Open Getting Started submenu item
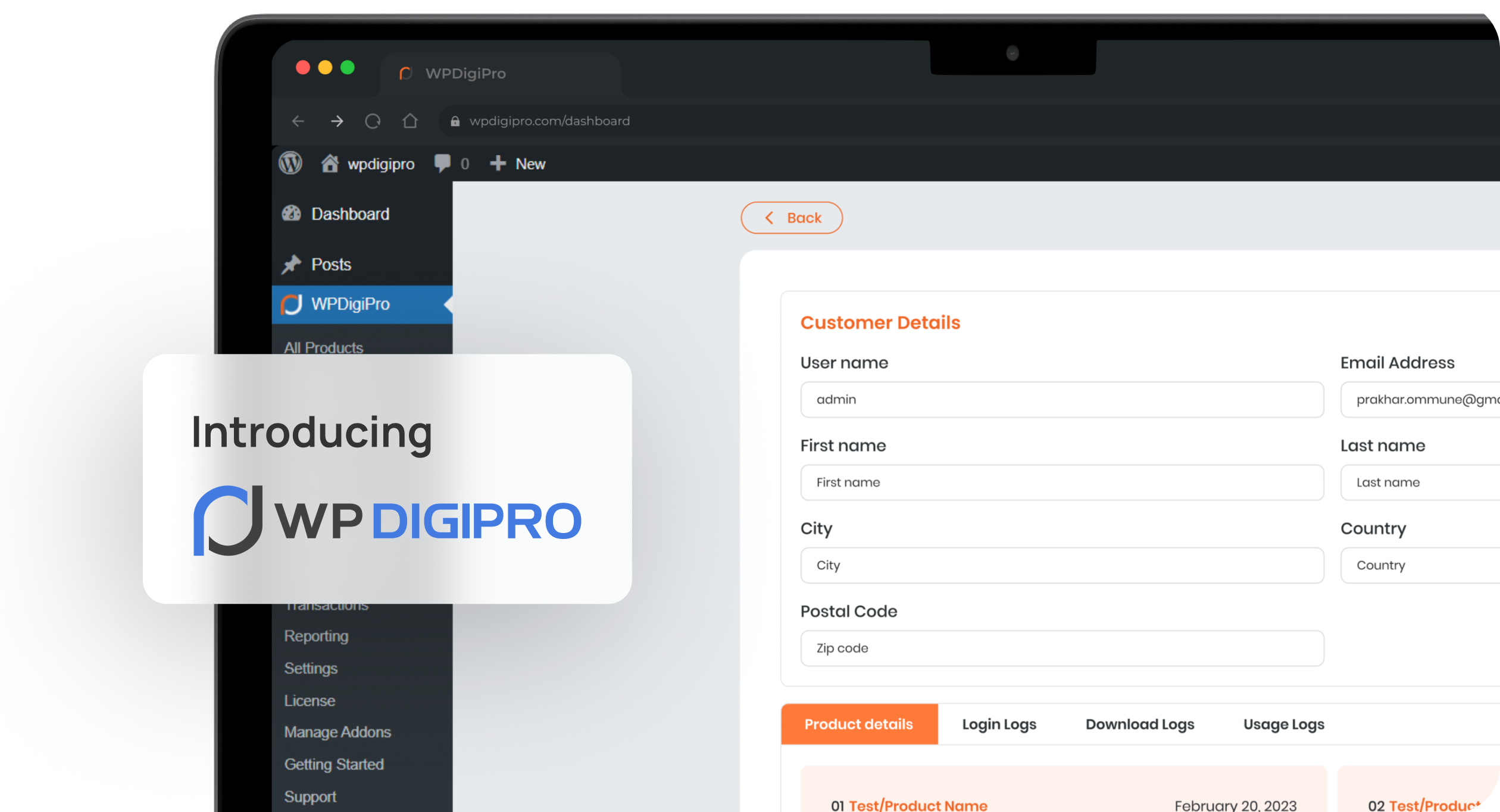This screenshot has height=812, width=1500. click(x=334, y=764)
